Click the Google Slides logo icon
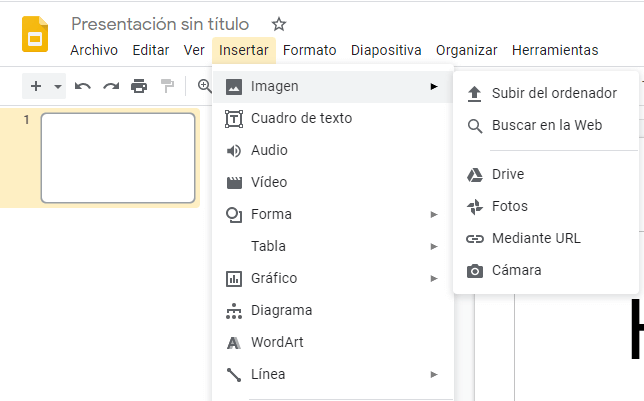This screenshot has height=401, width=644. (35, 35)
